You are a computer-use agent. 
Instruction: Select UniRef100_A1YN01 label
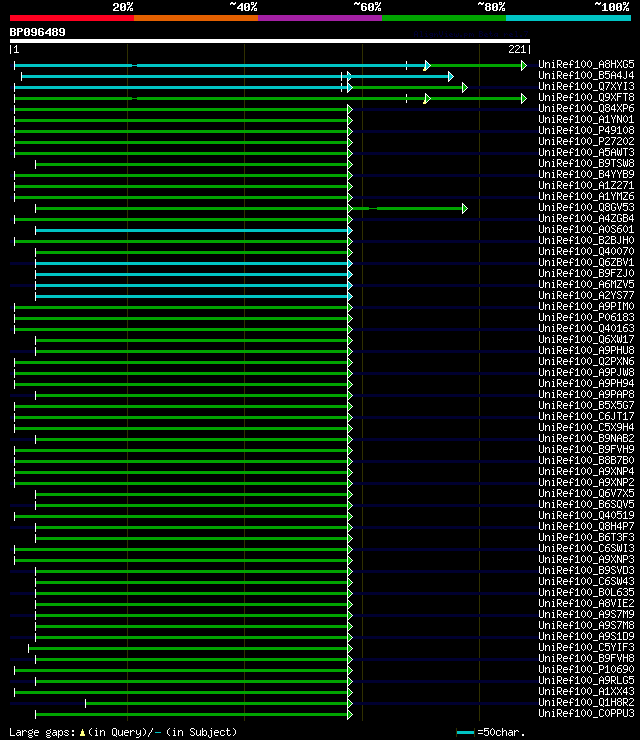point(586,119)
